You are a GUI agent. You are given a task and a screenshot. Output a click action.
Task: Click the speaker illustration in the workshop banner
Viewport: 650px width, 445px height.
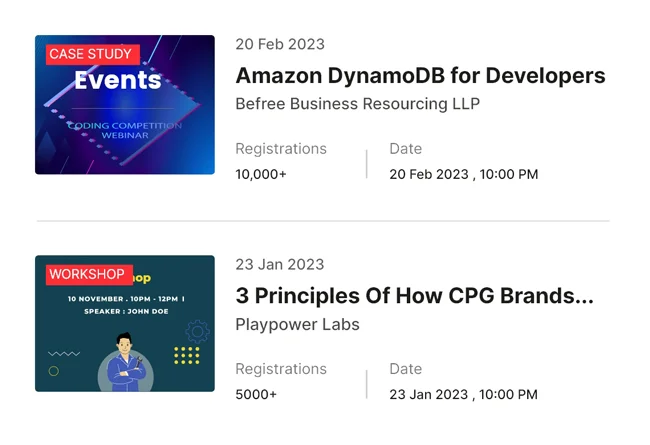(x=125, y=361)
